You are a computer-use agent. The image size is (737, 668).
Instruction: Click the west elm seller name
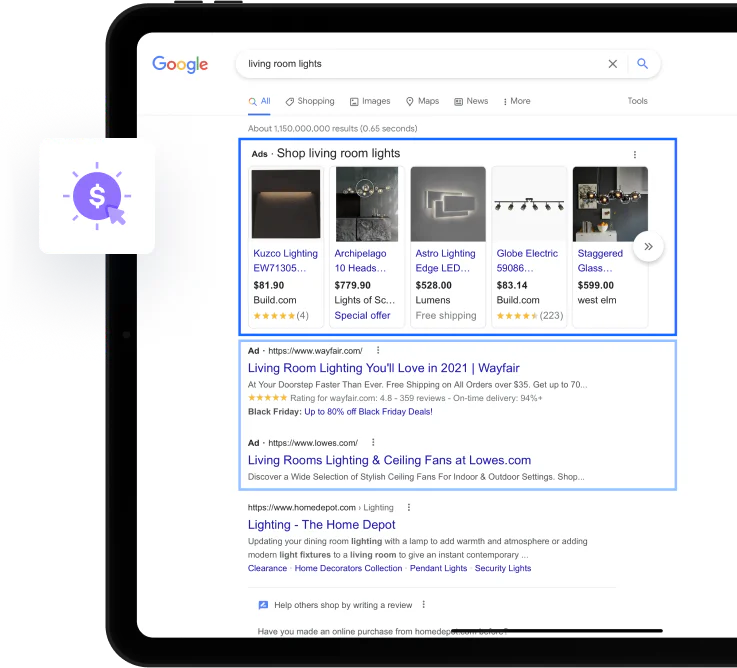click(x=596, y=300)
